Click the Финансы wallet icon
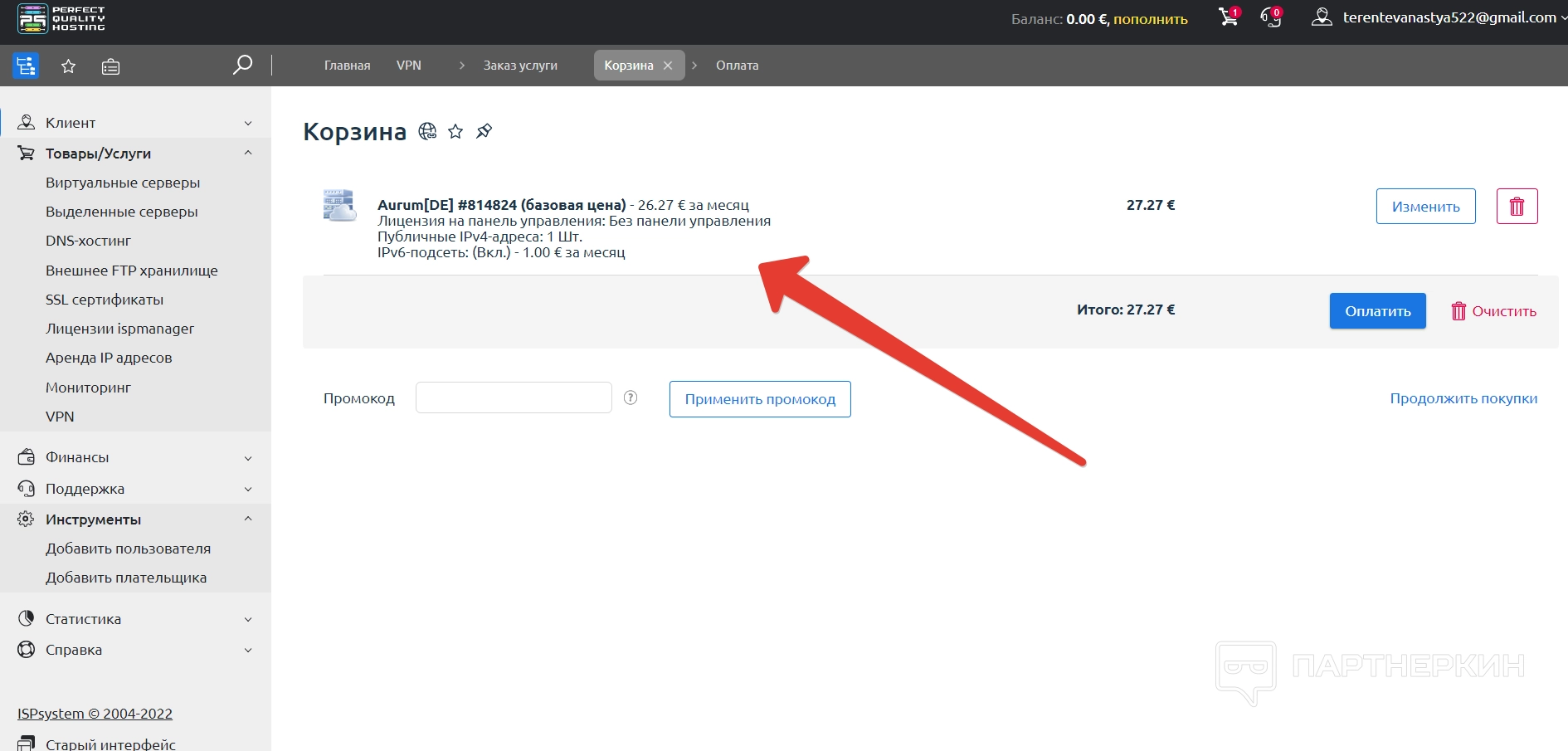The image size is (1568, 751). point(27,457)
